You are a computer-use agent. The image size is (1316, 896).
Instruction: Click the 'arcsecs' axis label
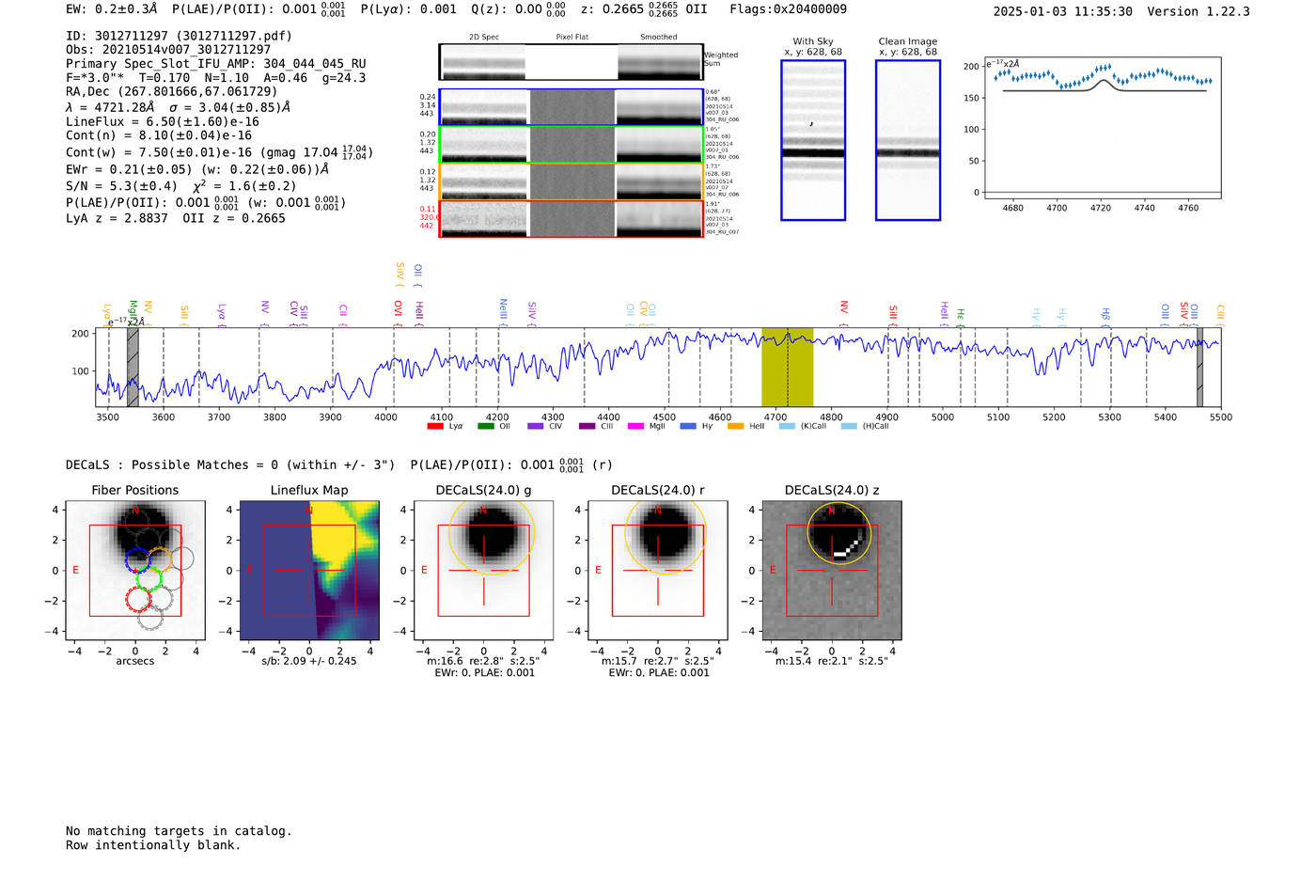[135, 661]
